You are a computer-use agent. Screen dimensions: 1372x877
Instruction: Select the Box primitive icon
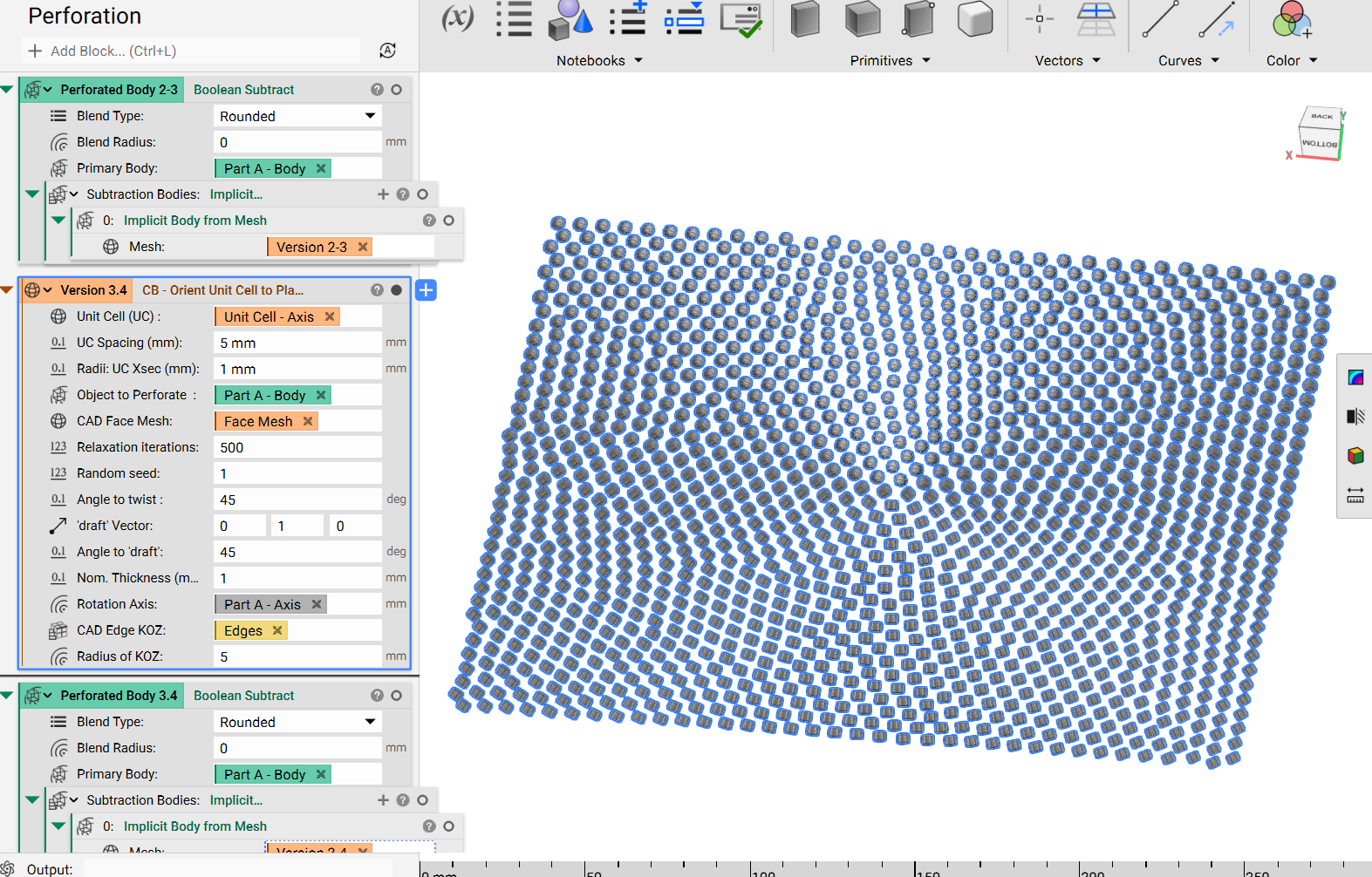(x=805, y=19)
